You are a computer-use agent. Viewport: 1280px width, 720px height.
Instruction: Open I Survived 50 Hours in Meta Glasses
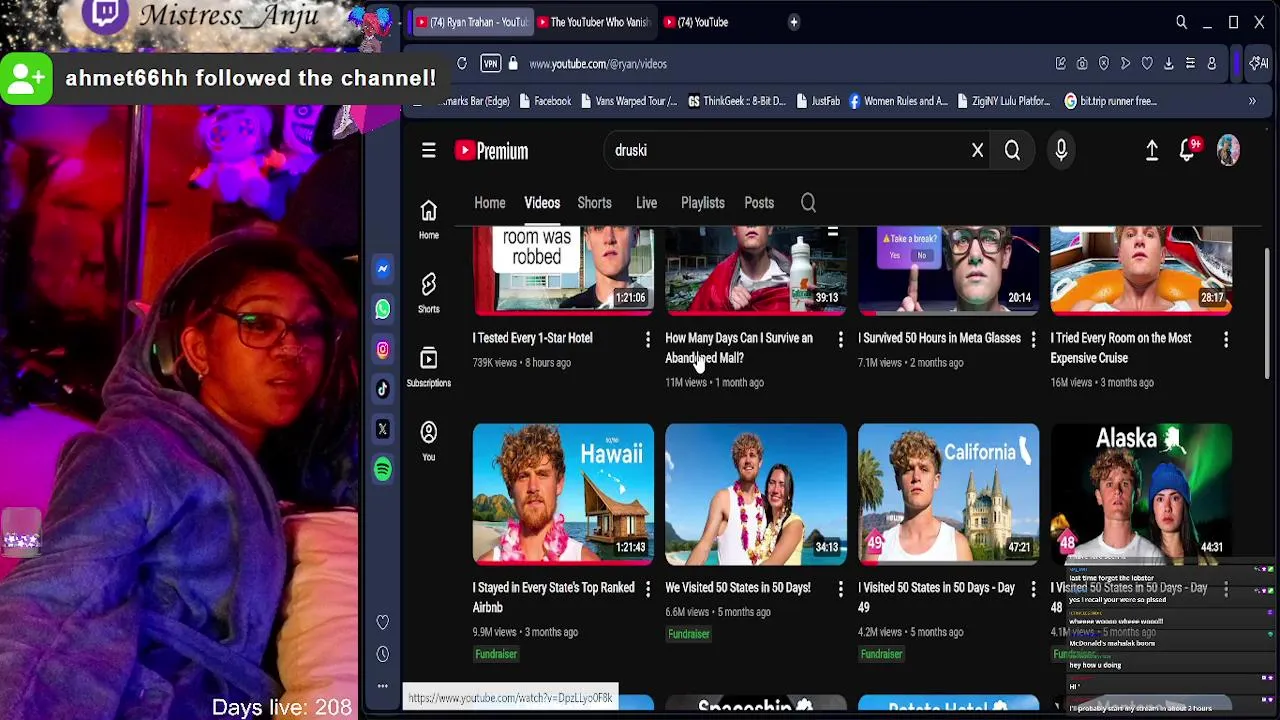[939, 338]
